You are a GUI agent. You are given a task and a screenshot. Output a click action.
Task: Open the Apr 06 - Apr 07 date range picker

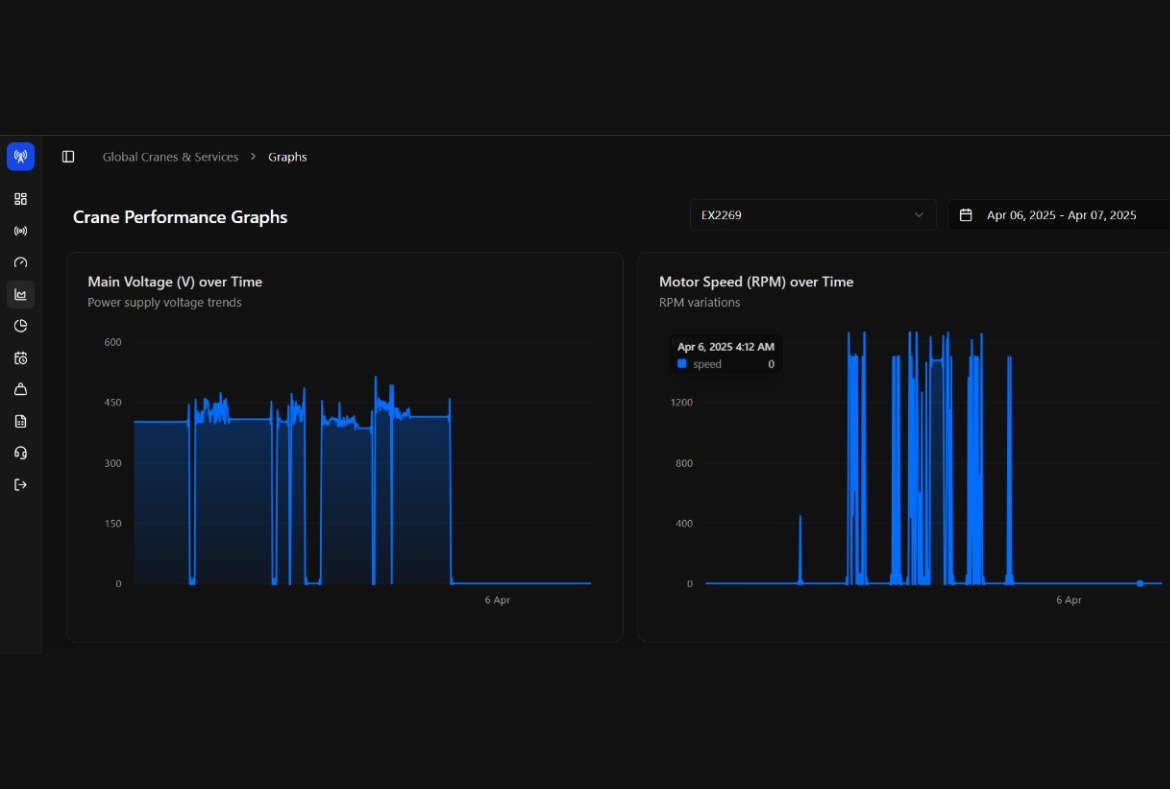[1060, 215]
